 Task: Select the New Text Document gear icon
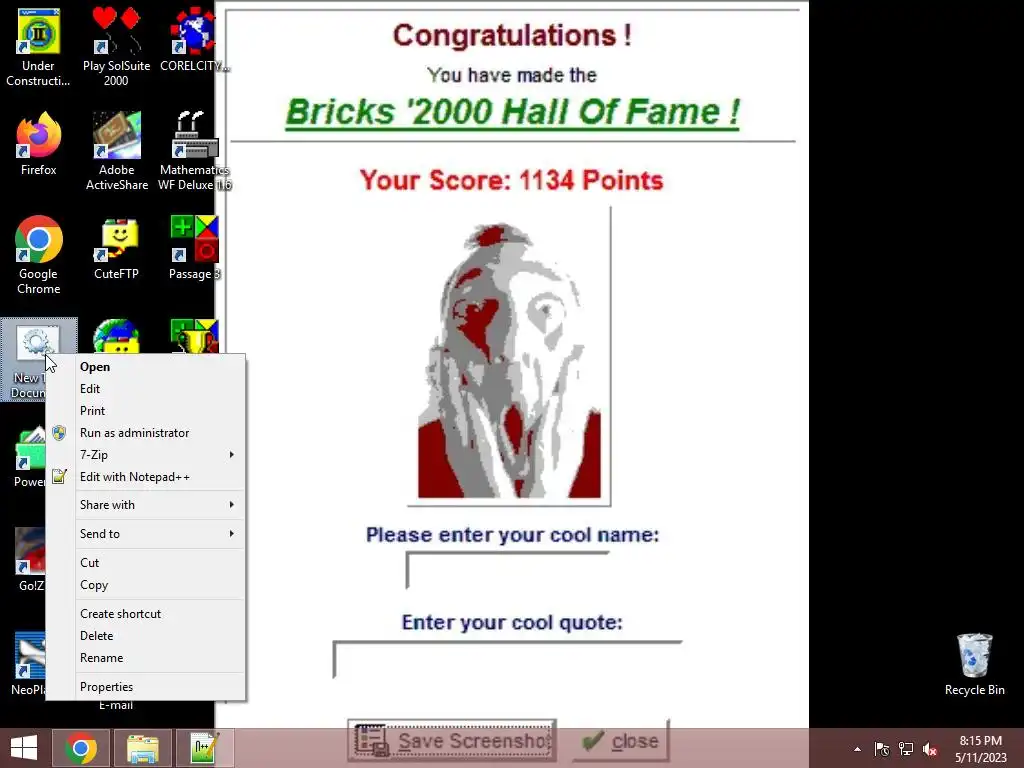(37, 344)
